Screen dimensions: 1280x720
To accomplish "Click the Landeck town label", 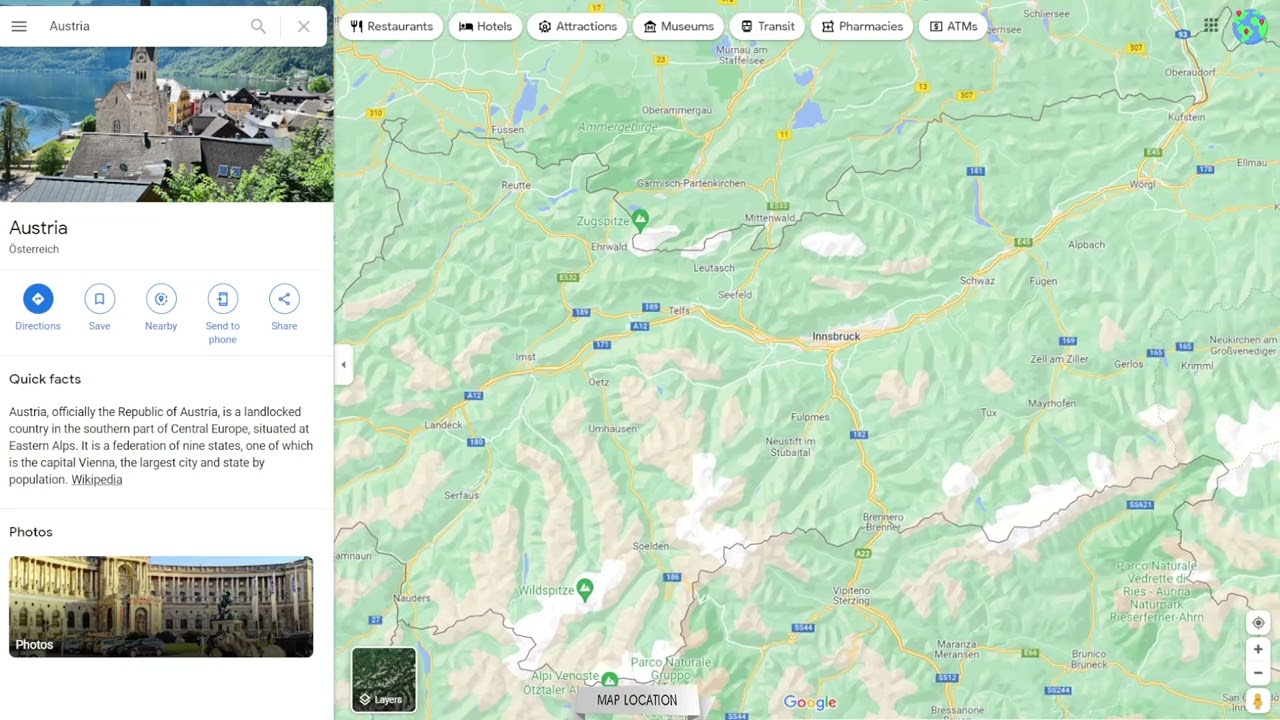I will [x=444, y=425].
